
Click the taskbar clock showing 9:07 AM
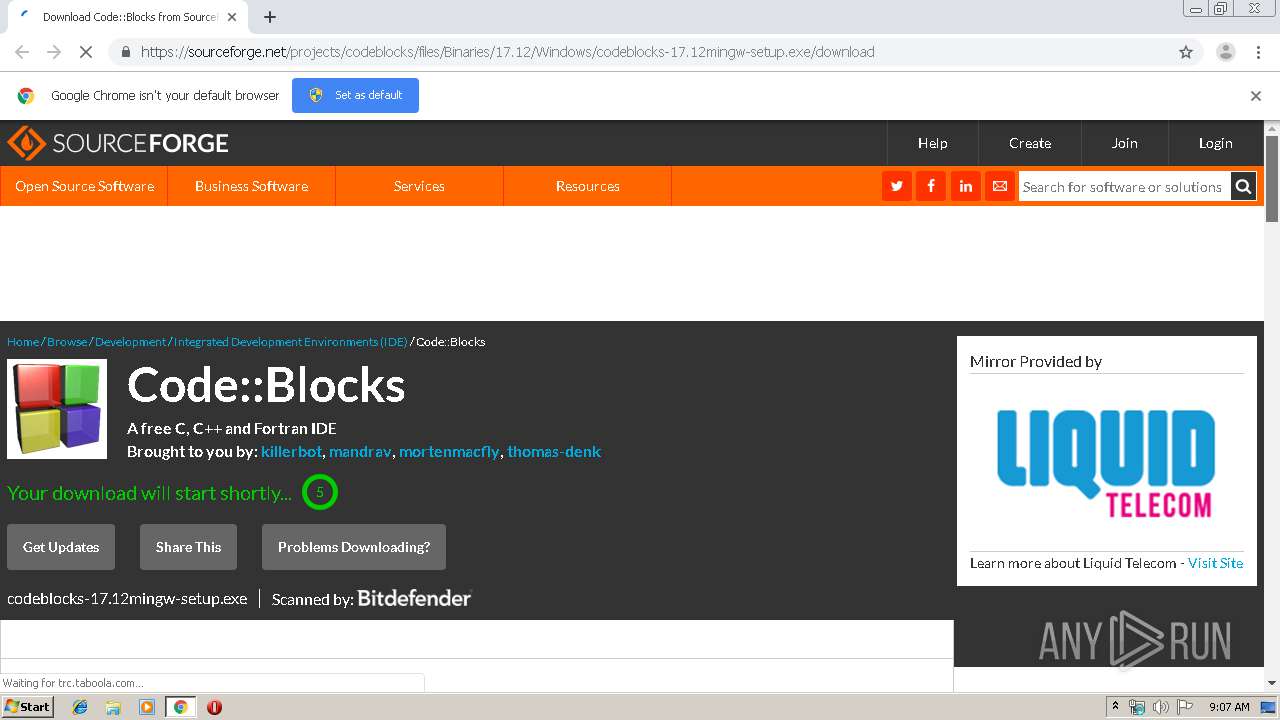(1229, 707)
